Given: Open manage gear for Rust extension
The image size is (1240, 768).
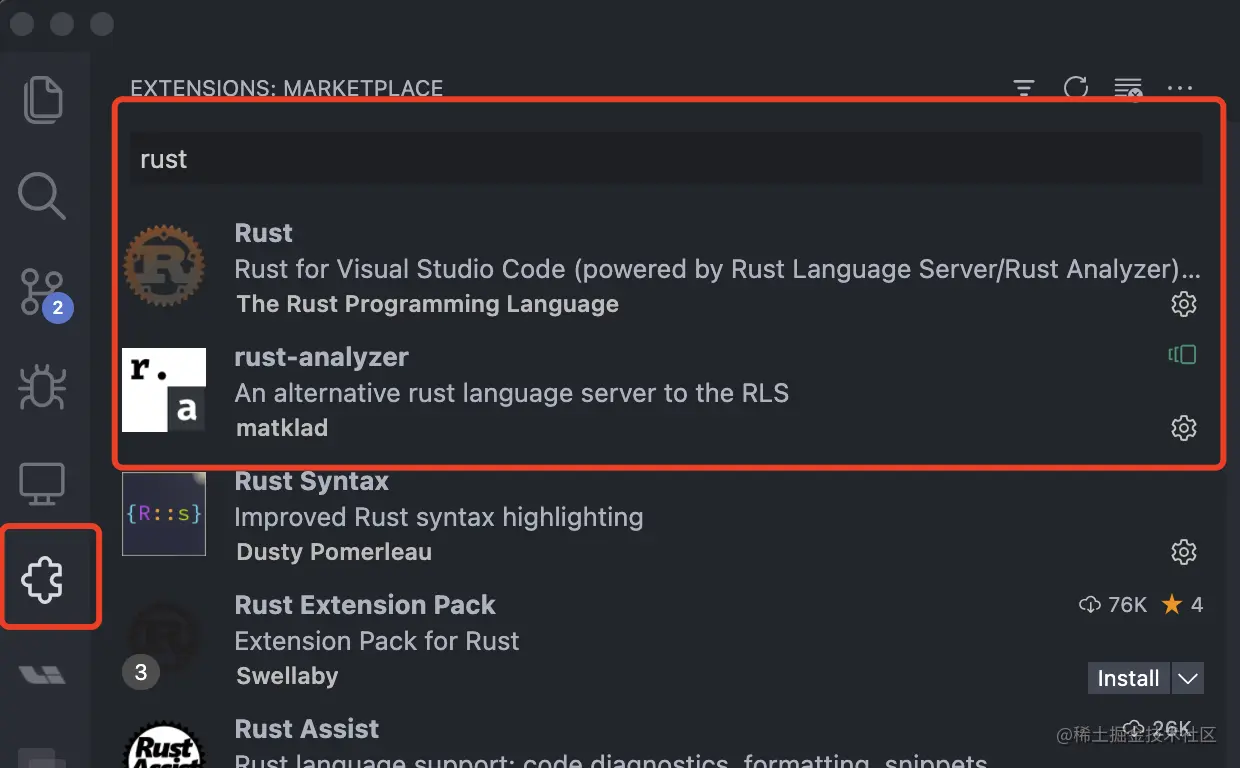Looking at the screenshot, I should (x=1184, y=304).
